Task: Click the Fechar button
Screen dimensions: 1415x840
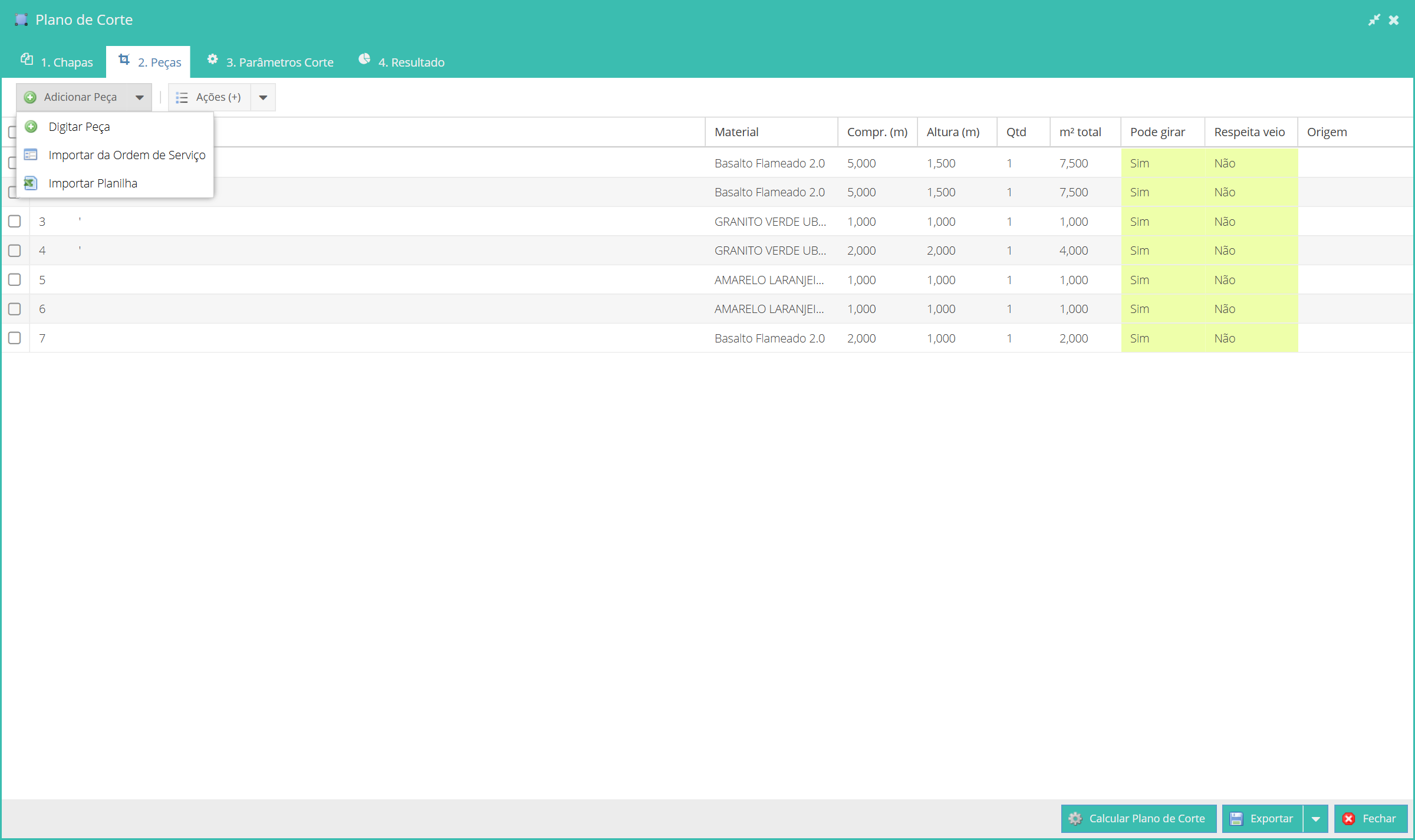Action: point(1371,818)
